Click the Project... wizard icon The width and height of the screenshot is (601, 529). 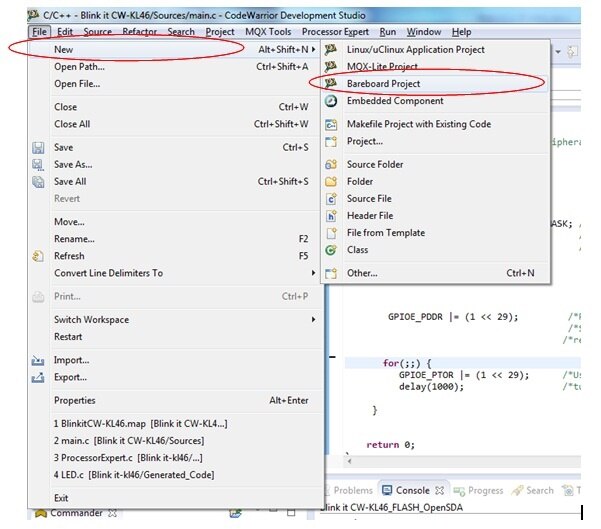tap(330, 141)
